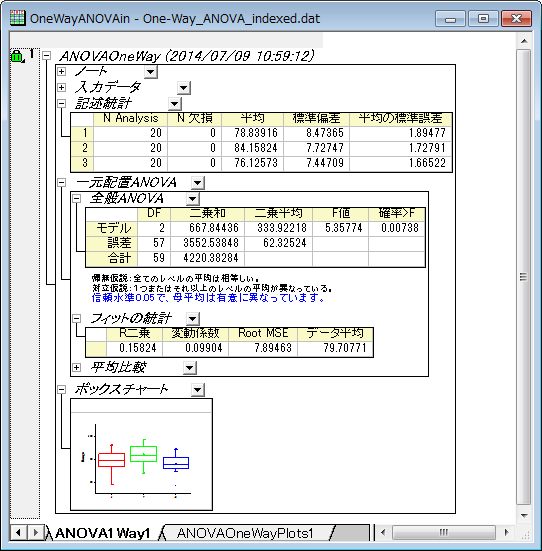Collapse the 記述統計 section

(x=62, y=103)
